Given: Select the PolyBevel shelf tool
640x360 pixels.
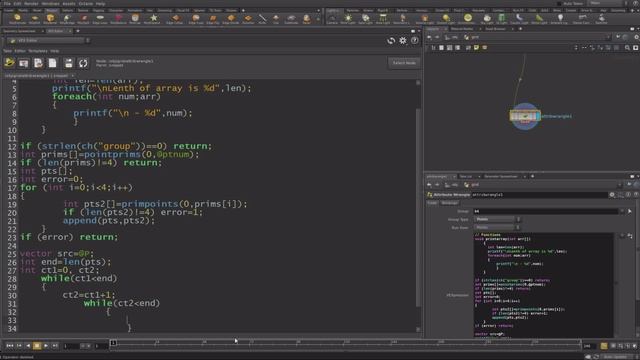Looking at the screenshot, I should pyautogui.click(x=50, y=19).
